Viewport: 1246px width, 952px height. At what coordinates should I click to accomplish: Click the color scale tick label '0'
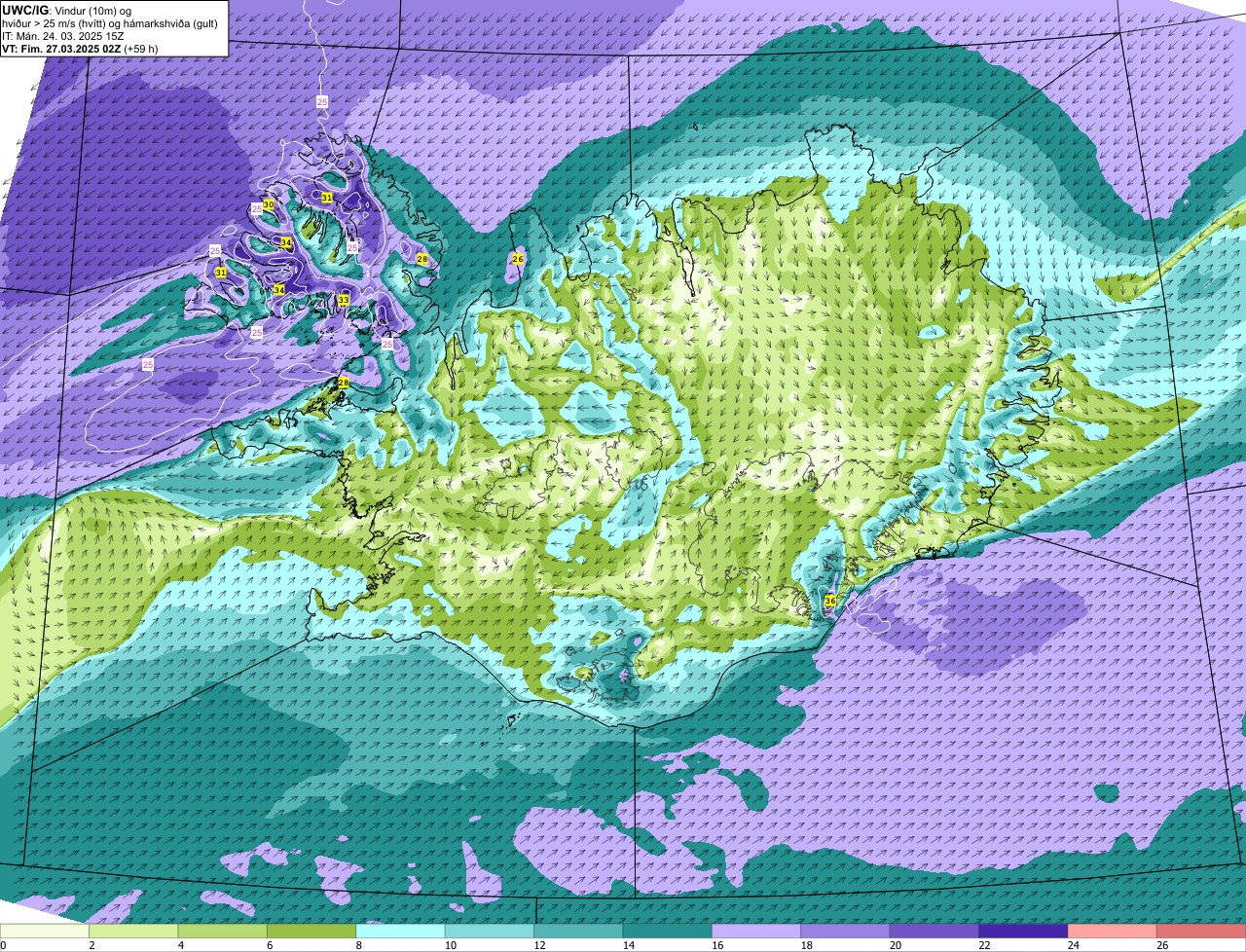(3, 945)
